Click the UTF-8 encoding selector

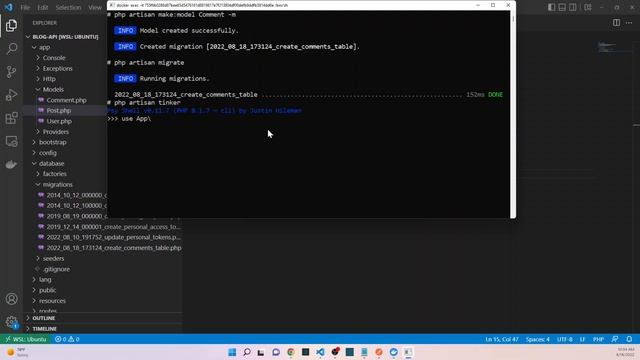point(564,339)
